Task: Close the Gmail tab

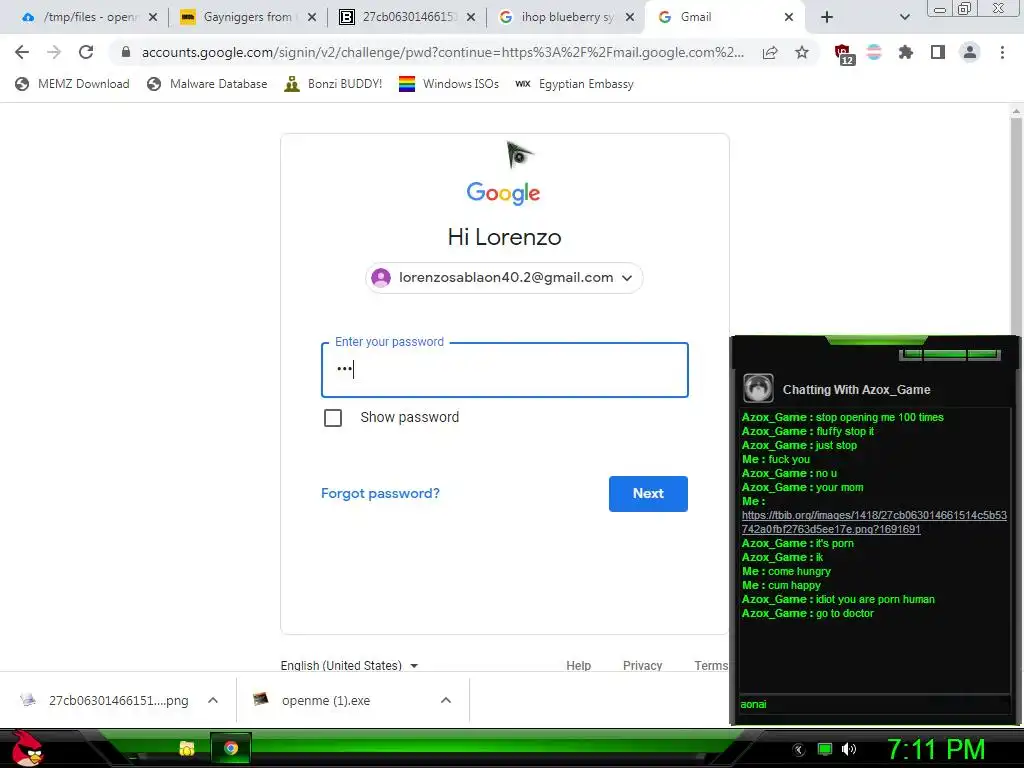Action: pyautogui.click(x=789, y=18)
